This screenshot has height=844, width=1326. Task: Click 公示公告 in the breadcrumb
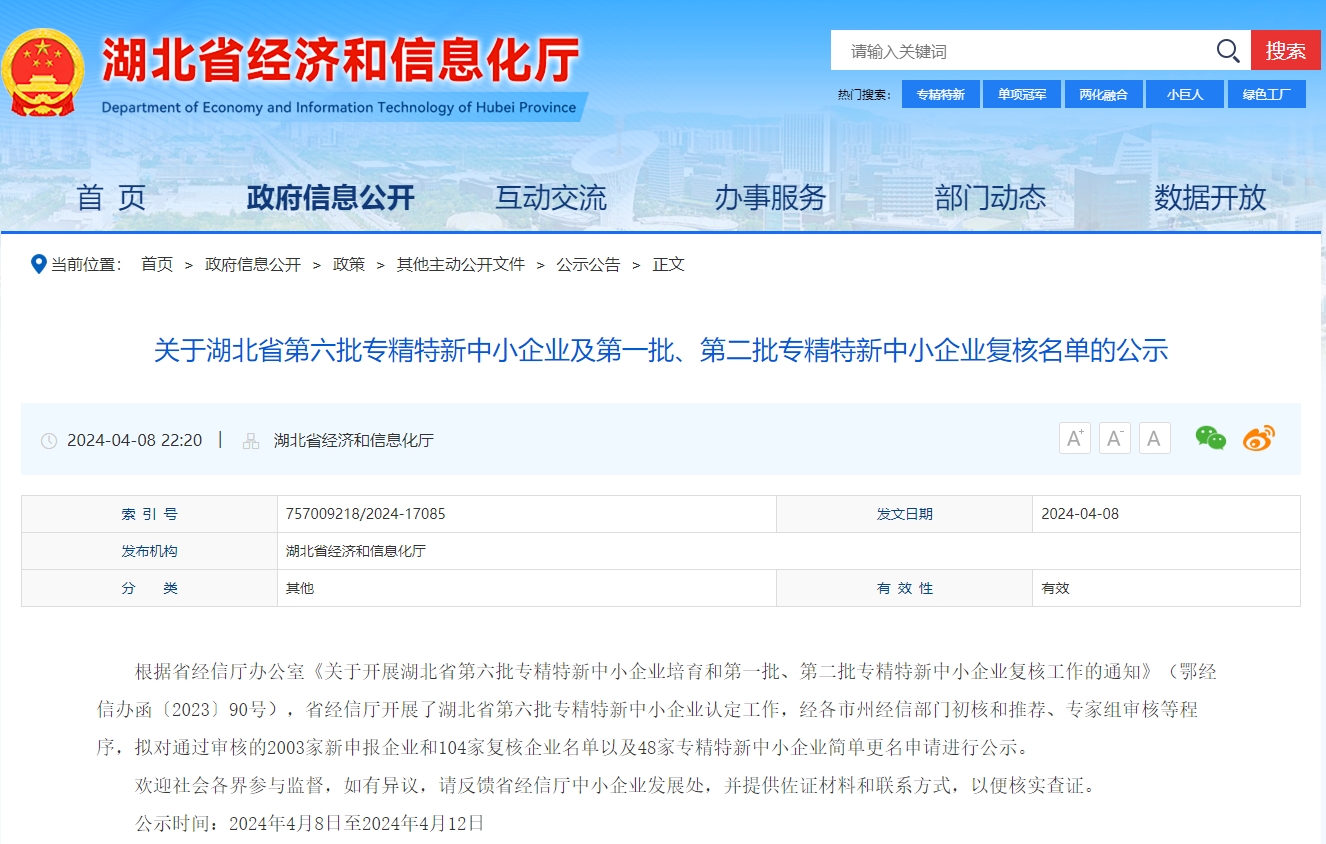pos(588,265)
